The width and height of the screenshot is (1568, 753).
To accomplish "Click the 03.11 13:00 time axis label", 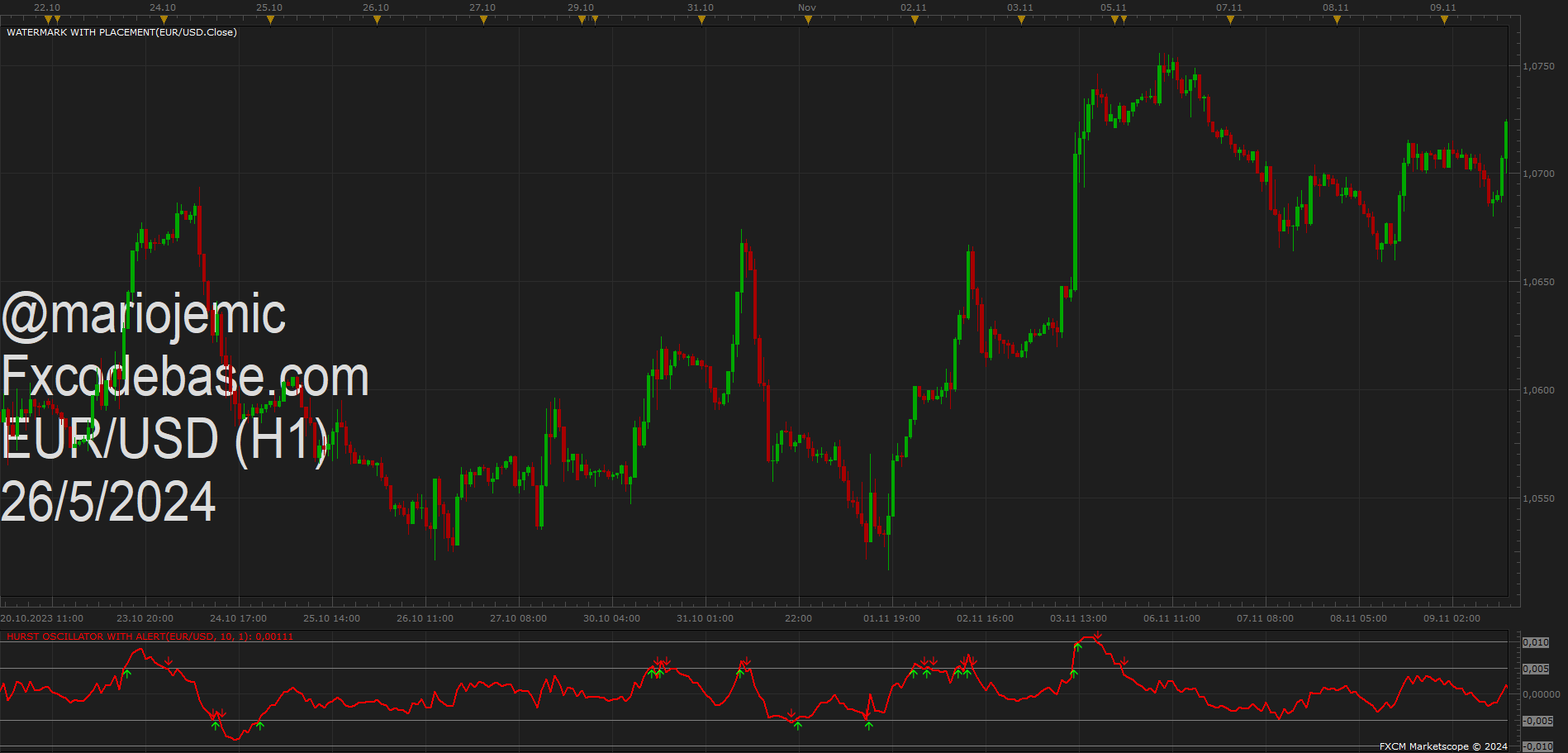I will (x=1079, y=618).
